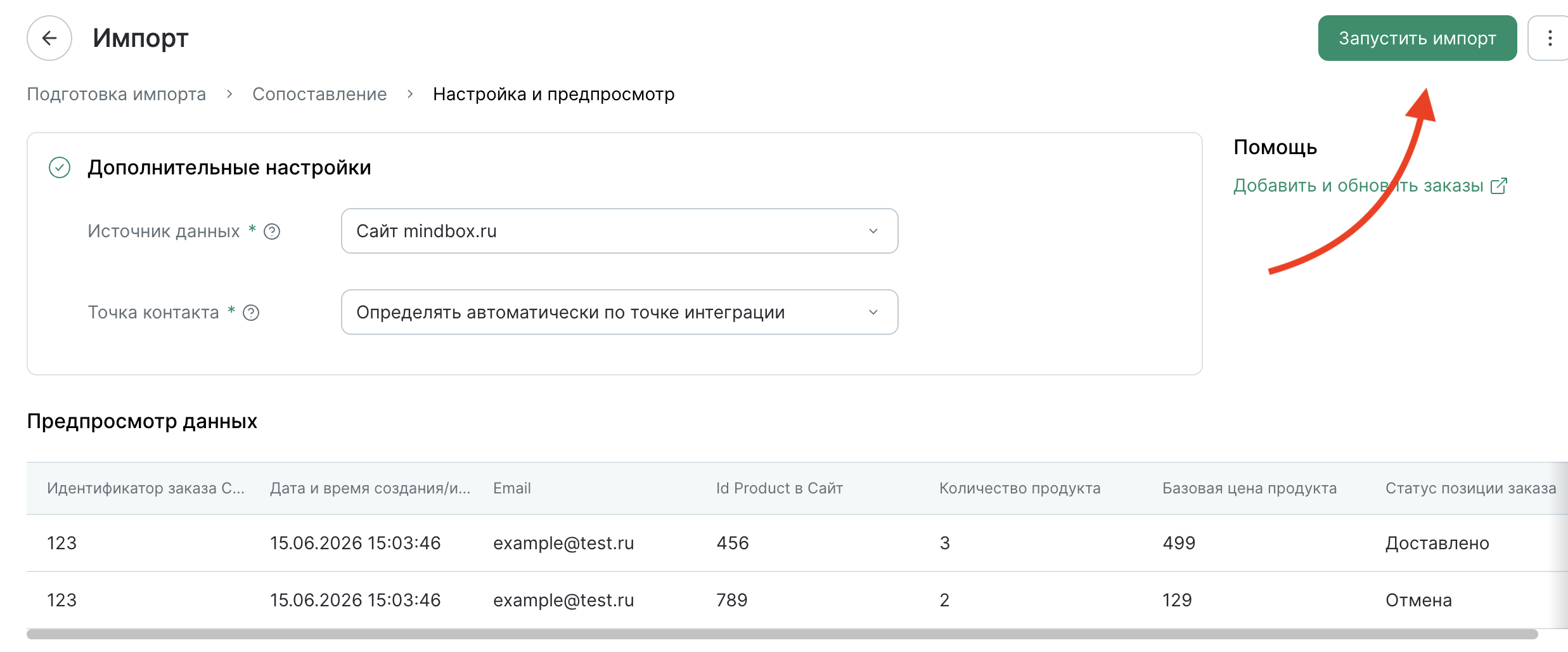This screenshot has height=652, width=1568.
Task: Click the Id Product в Сайт column header
Action: [x=780, y=488]
